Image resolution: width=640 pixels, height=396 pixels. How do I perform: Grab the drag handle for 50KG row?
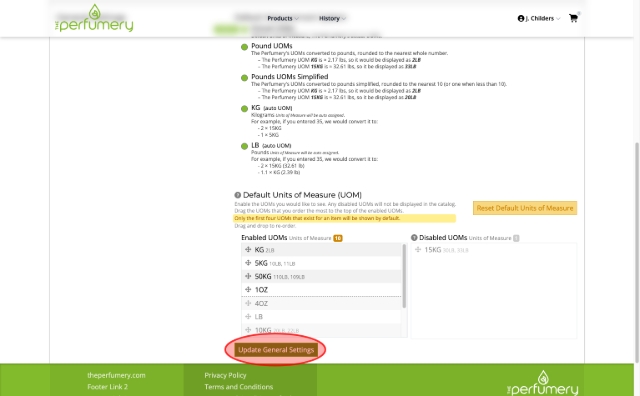[248, 276]
